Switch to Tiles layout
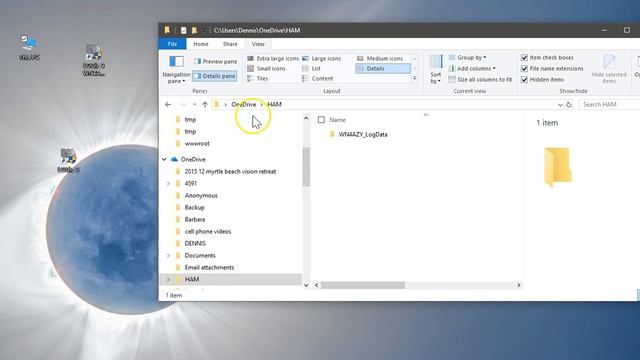The height and width of the screenshot is (360, 640). pos(258,78)
